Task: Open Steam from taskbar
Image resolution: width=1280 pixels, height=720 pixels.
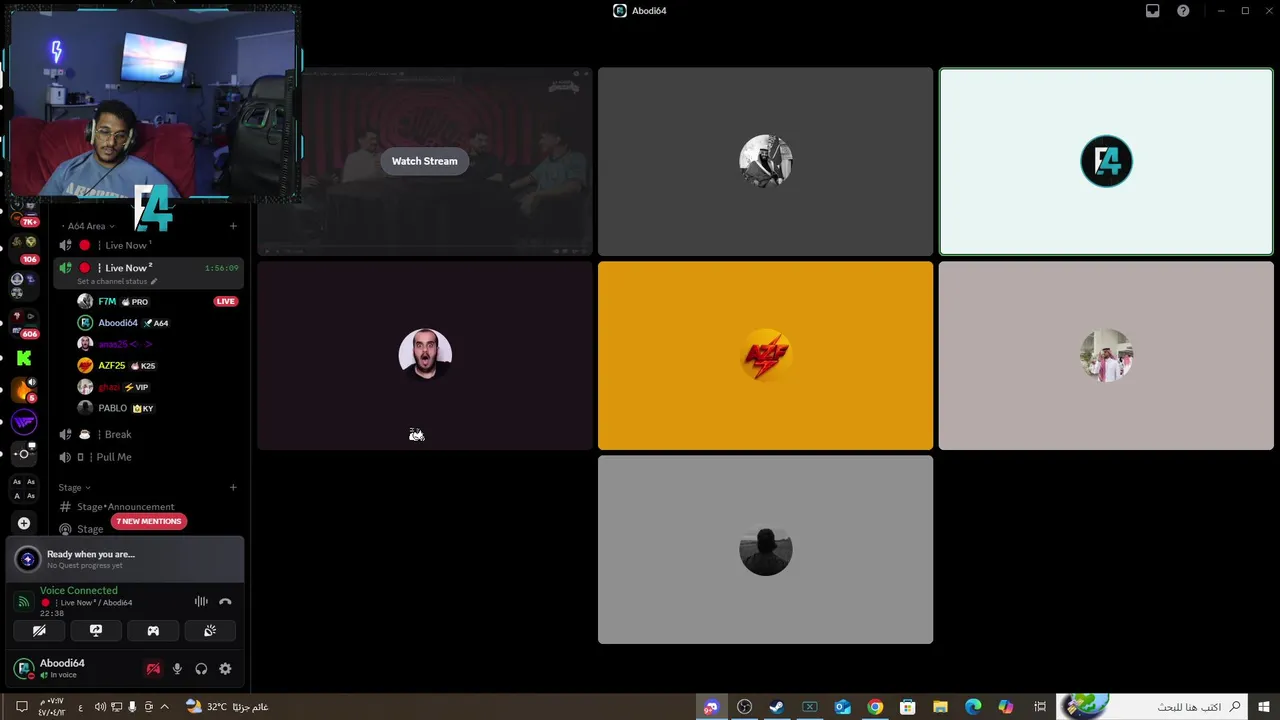Action: click(776, 707)
